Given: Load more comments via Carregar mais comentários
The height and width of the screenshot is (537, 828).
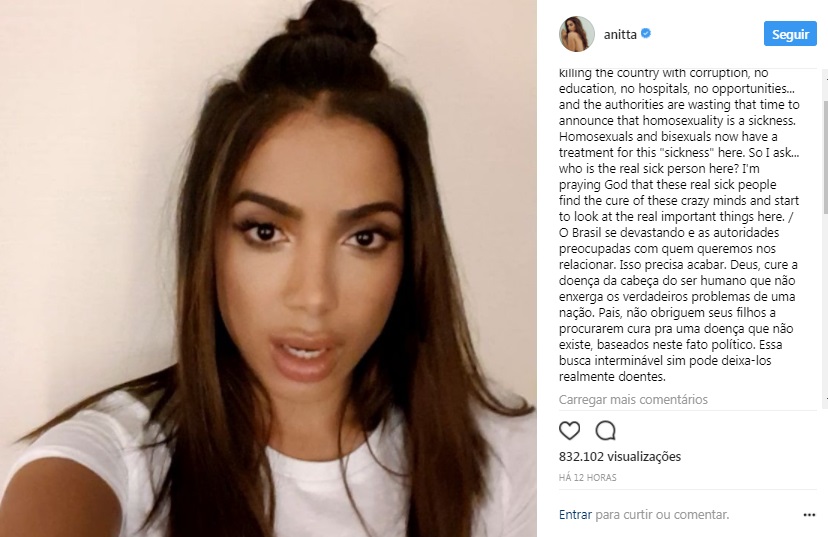Looking at the screenshot, I should (x=633, y=400).
